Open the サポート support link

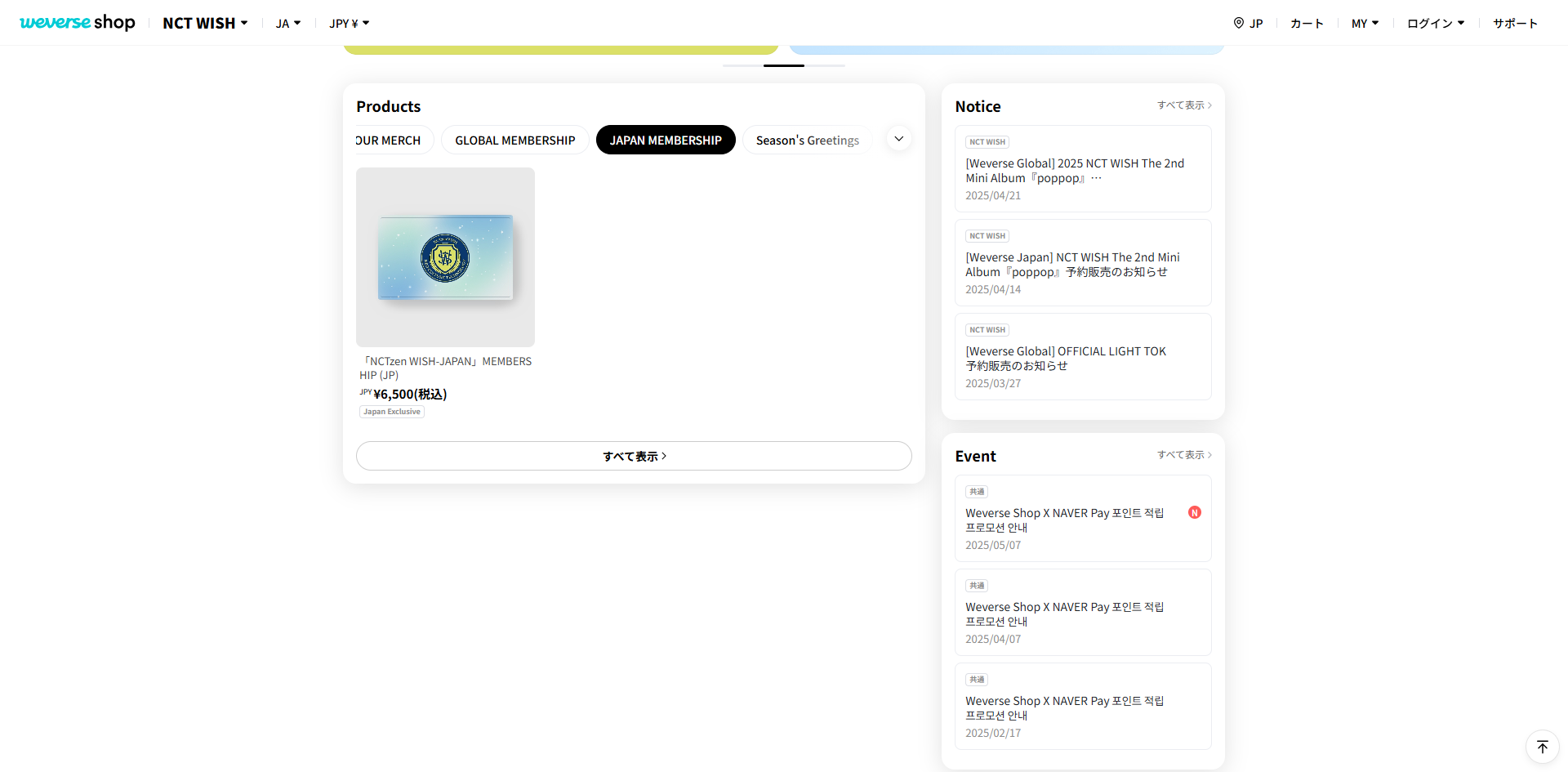1515,23
